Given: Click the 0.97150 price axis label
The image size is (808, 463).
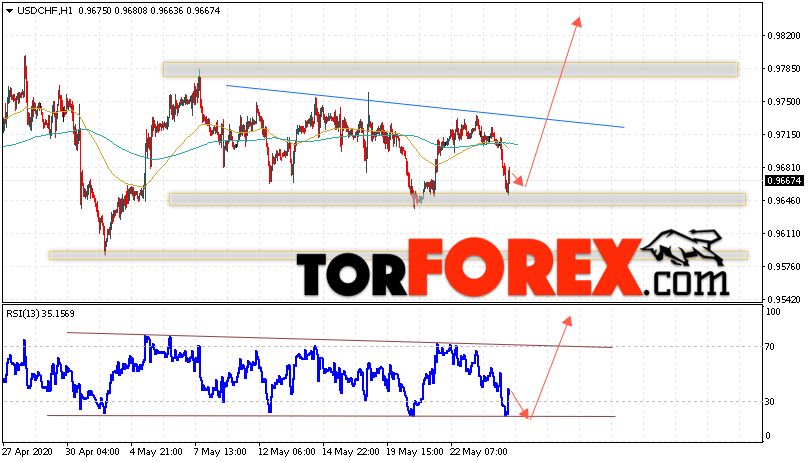Looking at the screenshot, I should 784,135.
